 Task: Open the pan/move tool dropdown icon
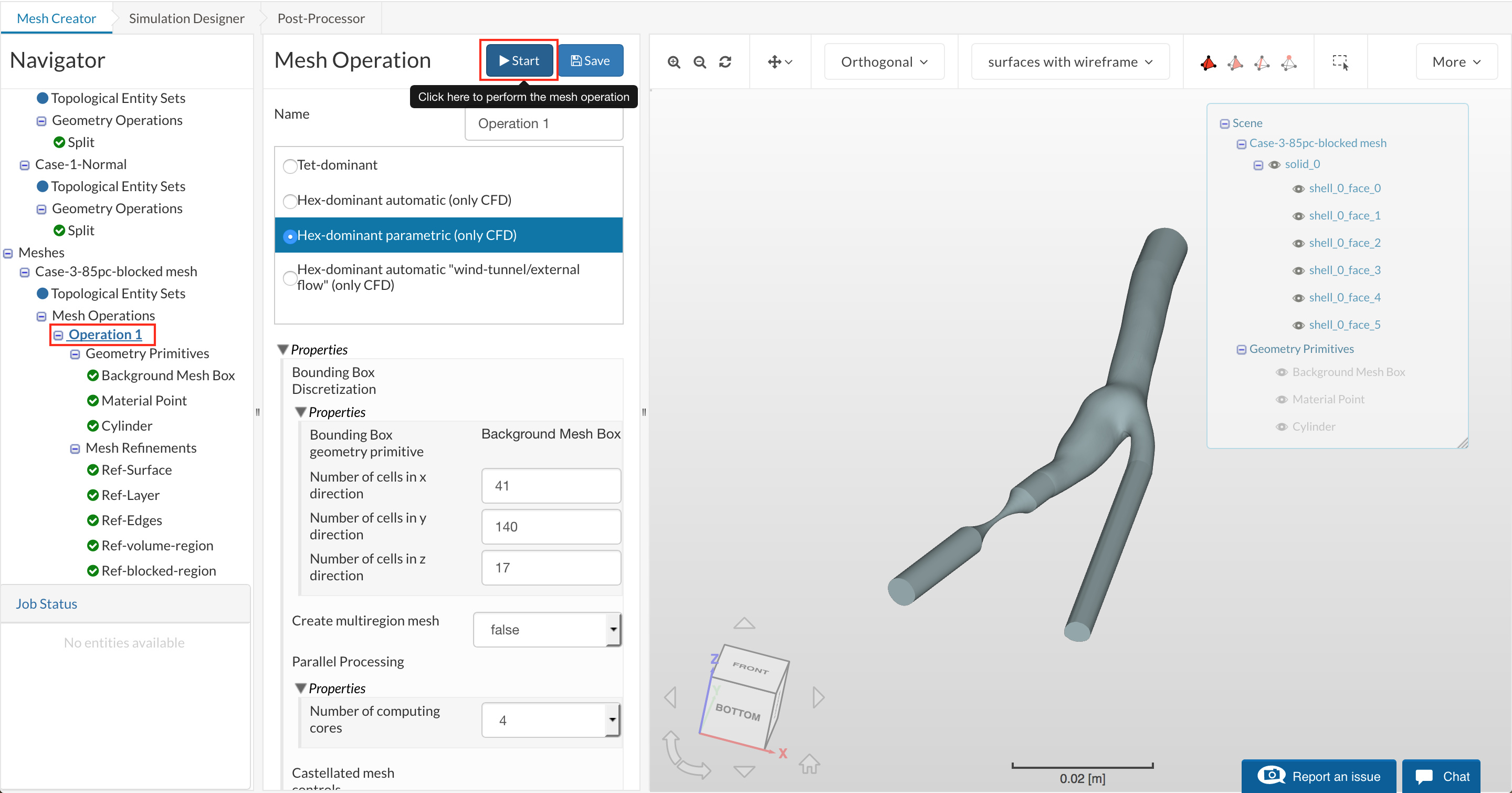point(780,61)
